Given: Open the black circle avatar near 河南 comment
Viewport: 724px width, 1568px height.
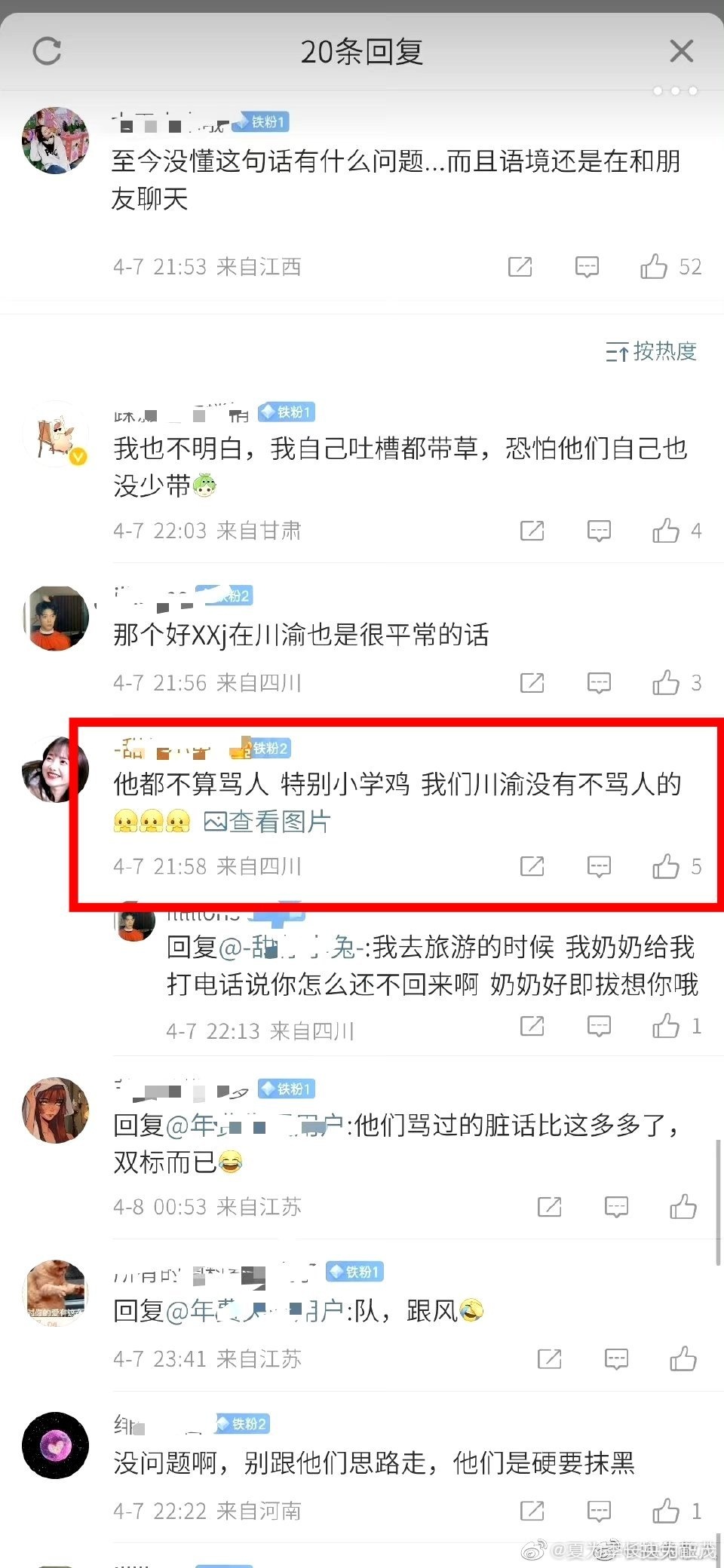Looking at the screenshot, I should pyautogui.click(x=56, y=1445).
